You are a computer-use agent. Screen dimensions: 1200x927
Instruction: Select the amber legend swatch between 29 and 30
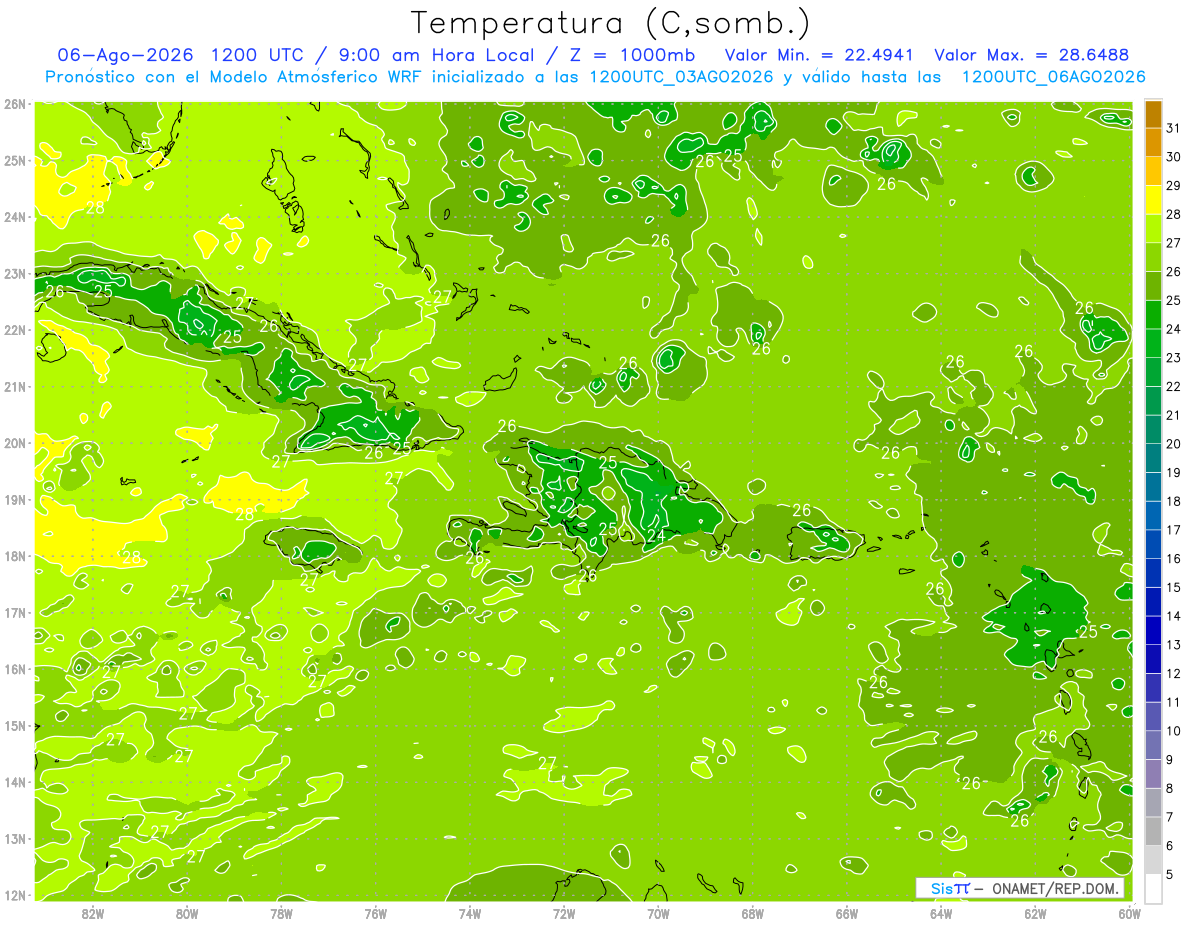(1153, 172)
